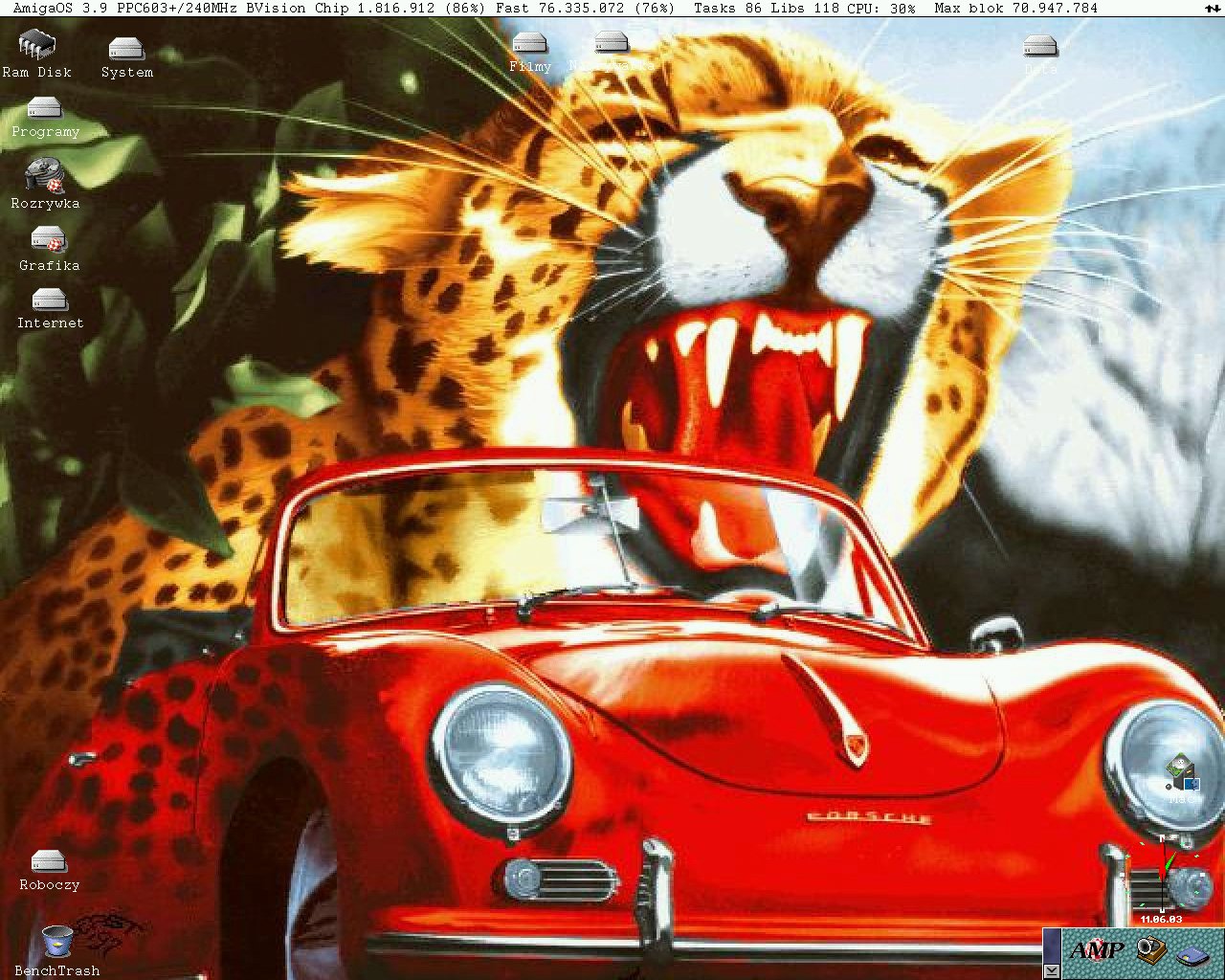Click the Max blok 70.947.784 readout
Viewport: 1225px width, 980px height.
(x=1015, y=8)
